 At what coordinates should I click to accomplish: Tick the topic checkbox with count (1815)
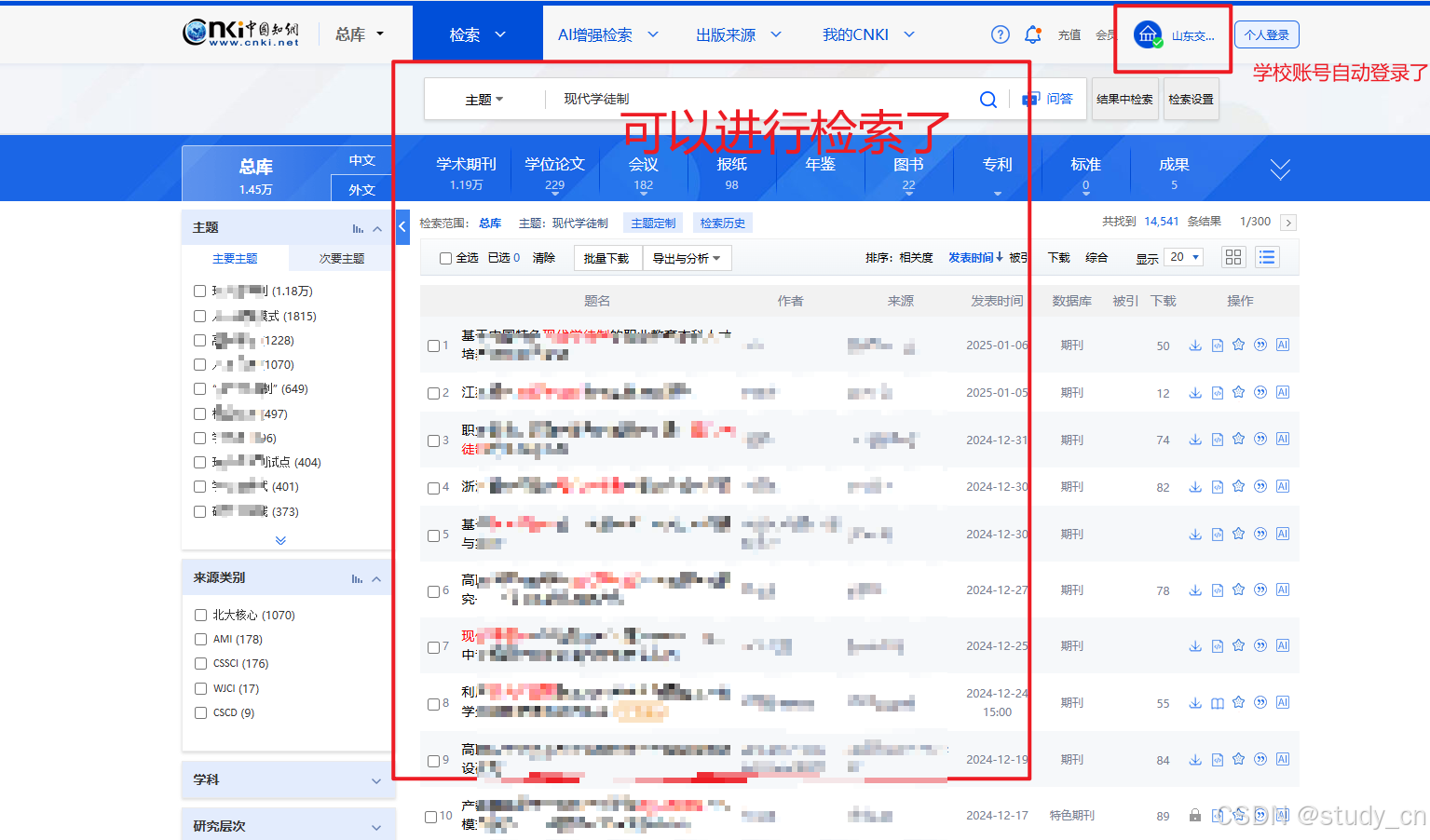coord(199,316)
